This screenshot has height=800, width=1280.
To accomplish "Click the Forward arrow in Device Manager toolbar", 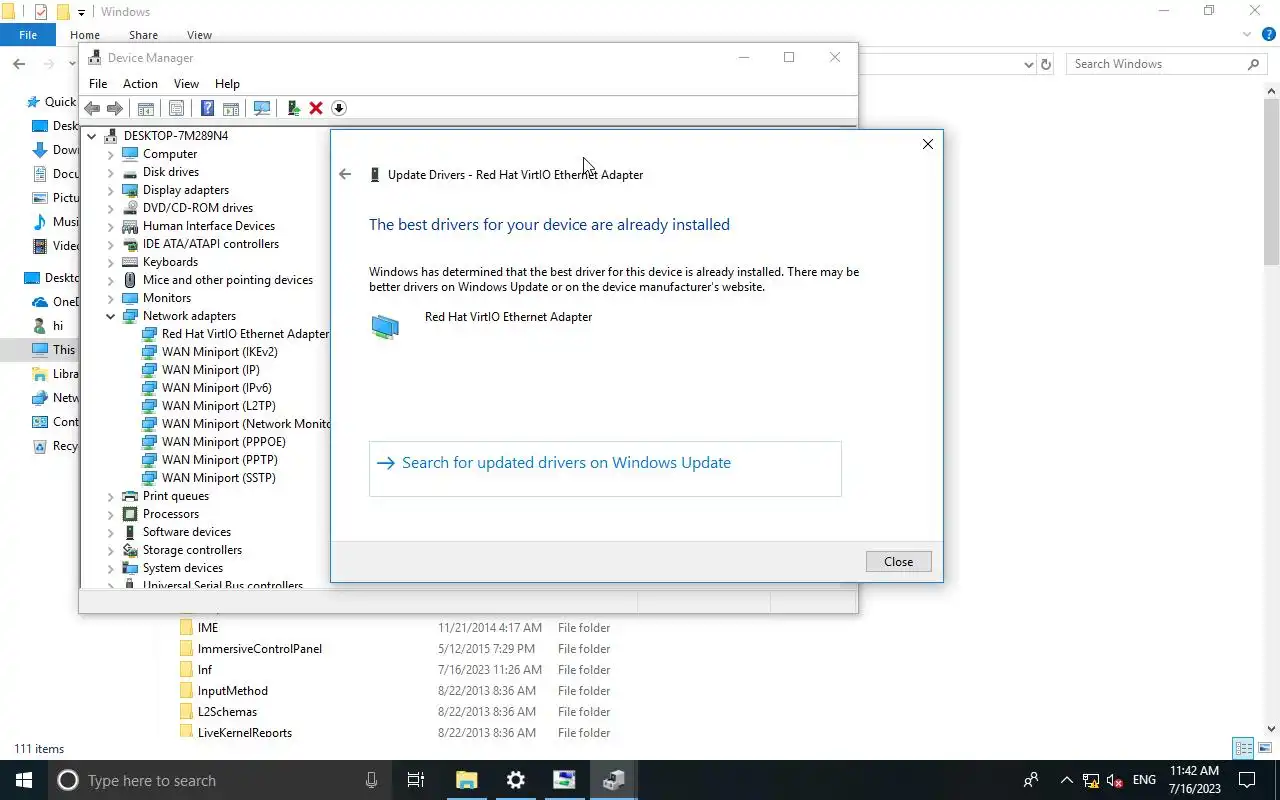I will [x=115, y=108].
